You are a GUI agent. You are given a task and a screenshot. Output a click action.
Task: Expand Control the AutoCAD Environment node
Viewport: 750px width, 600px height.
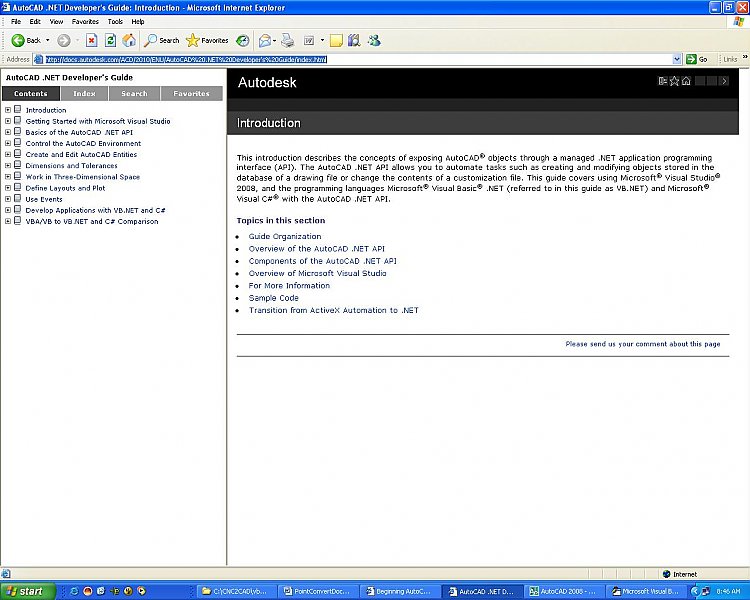coord(8,143)
